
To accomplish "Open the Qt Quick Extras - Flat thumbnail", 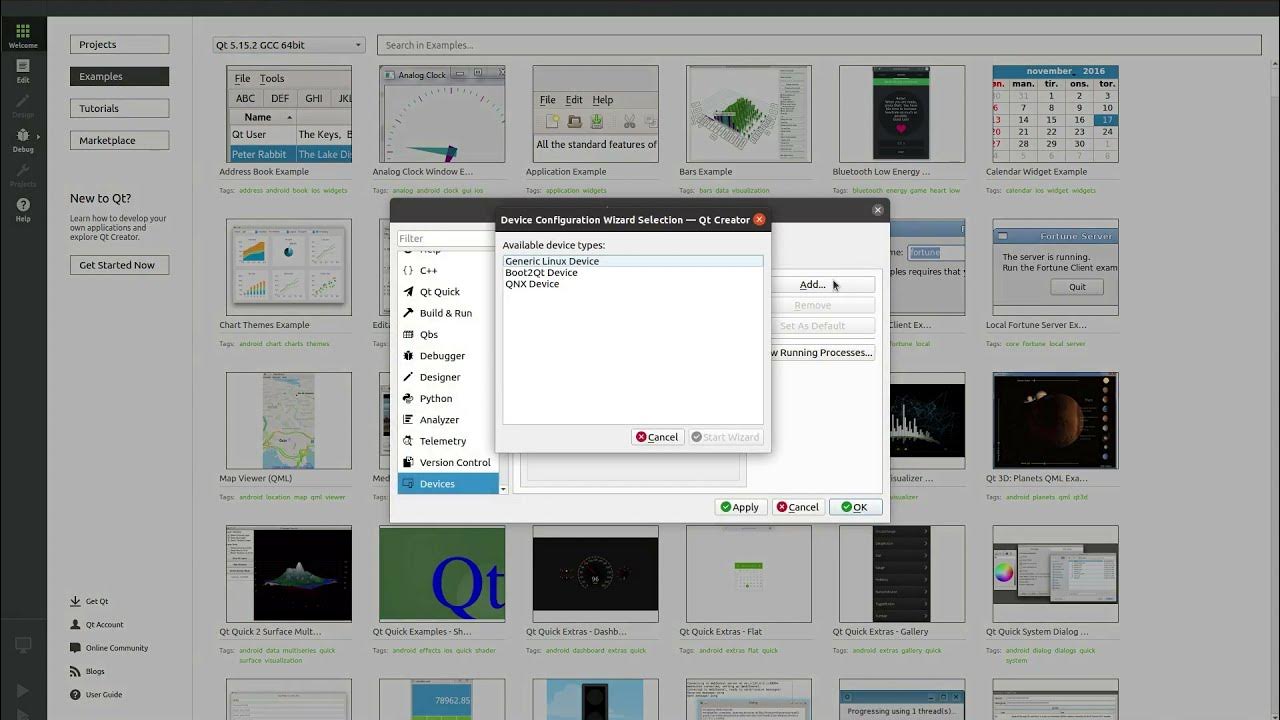I will (749, 574).
